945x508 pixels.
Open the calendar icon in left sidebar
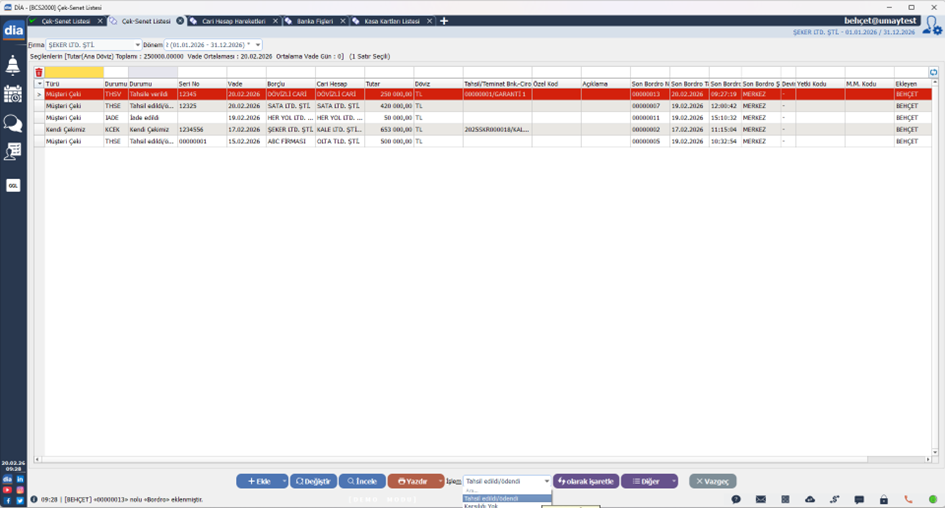[13, 94]
